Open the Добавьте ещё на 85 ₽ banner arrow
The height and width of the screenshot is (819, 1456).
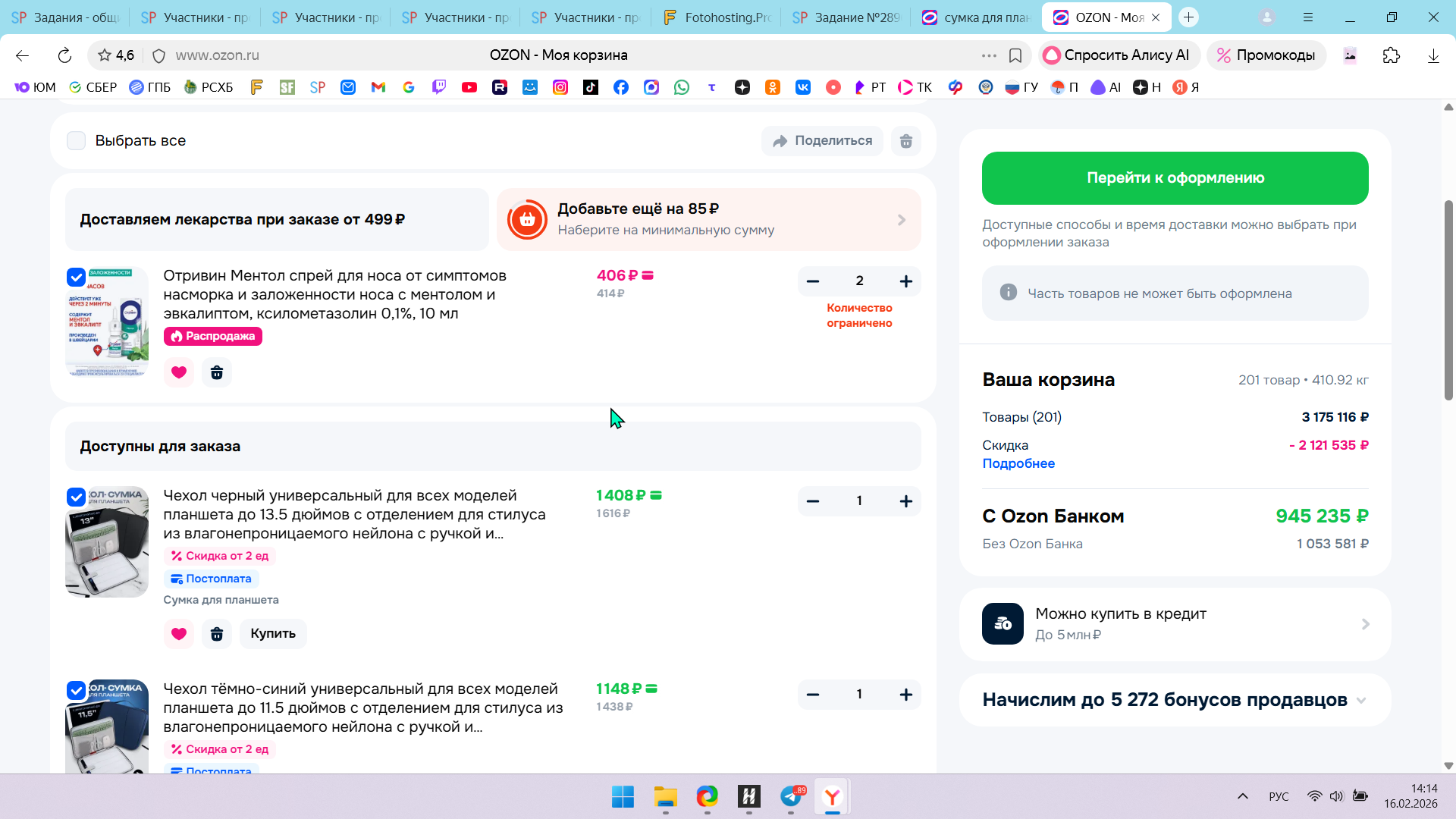[x=901, y=220]
